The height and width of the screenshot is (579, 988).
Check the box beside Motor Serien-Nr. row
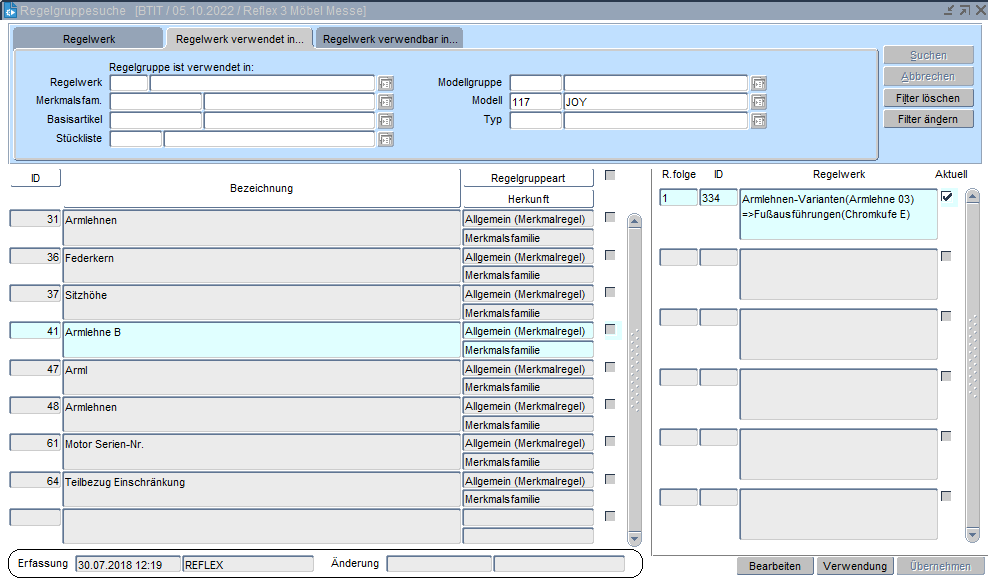pyautogui.click(x=610, y=441)
